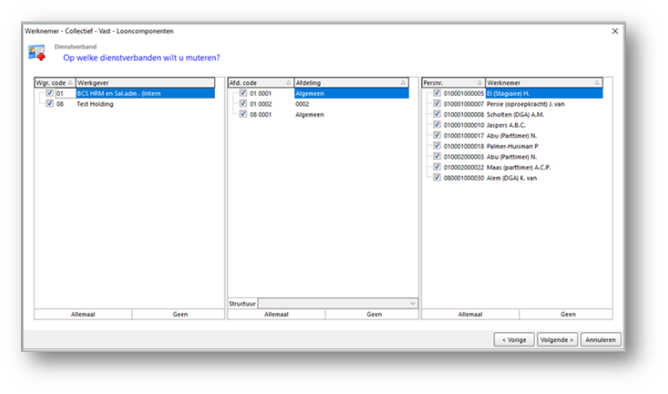Sort Afdeling column using its arrow
This screenshot has height=394, width=668.
(403, 83)
